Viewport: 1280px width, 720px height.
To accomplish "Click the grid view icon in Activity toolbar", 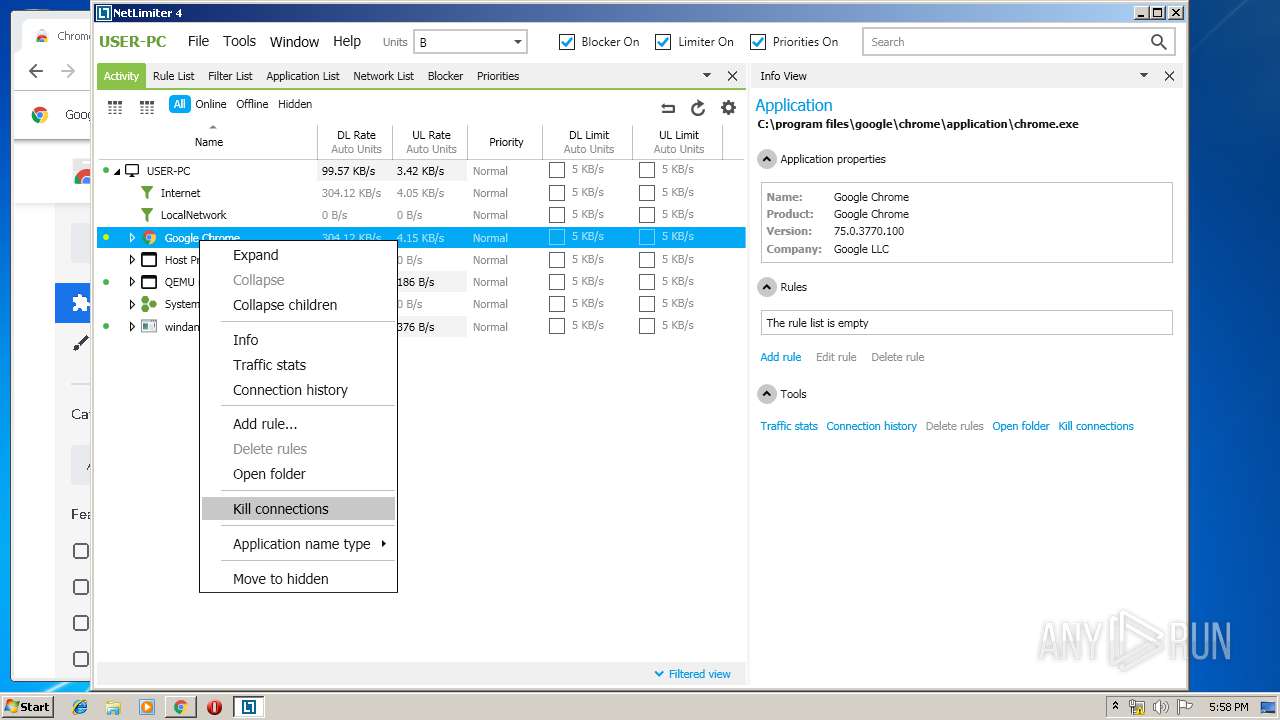I will [x=115, y=107].
